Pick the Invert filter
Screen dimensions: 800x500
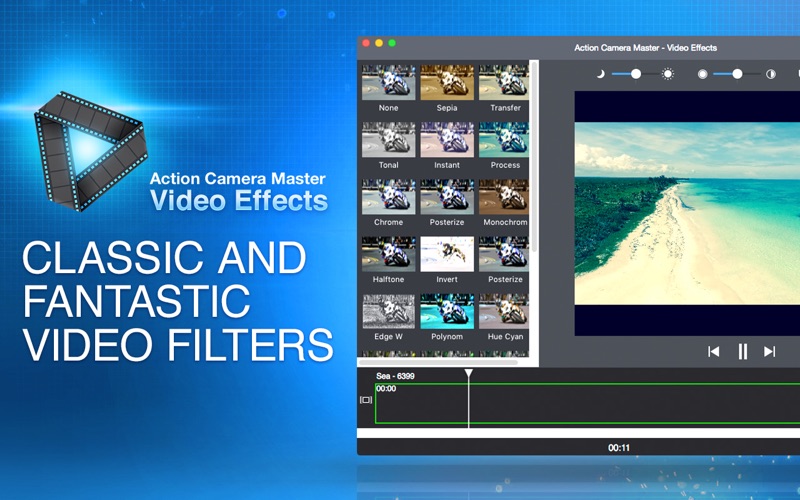click(447, 253)
